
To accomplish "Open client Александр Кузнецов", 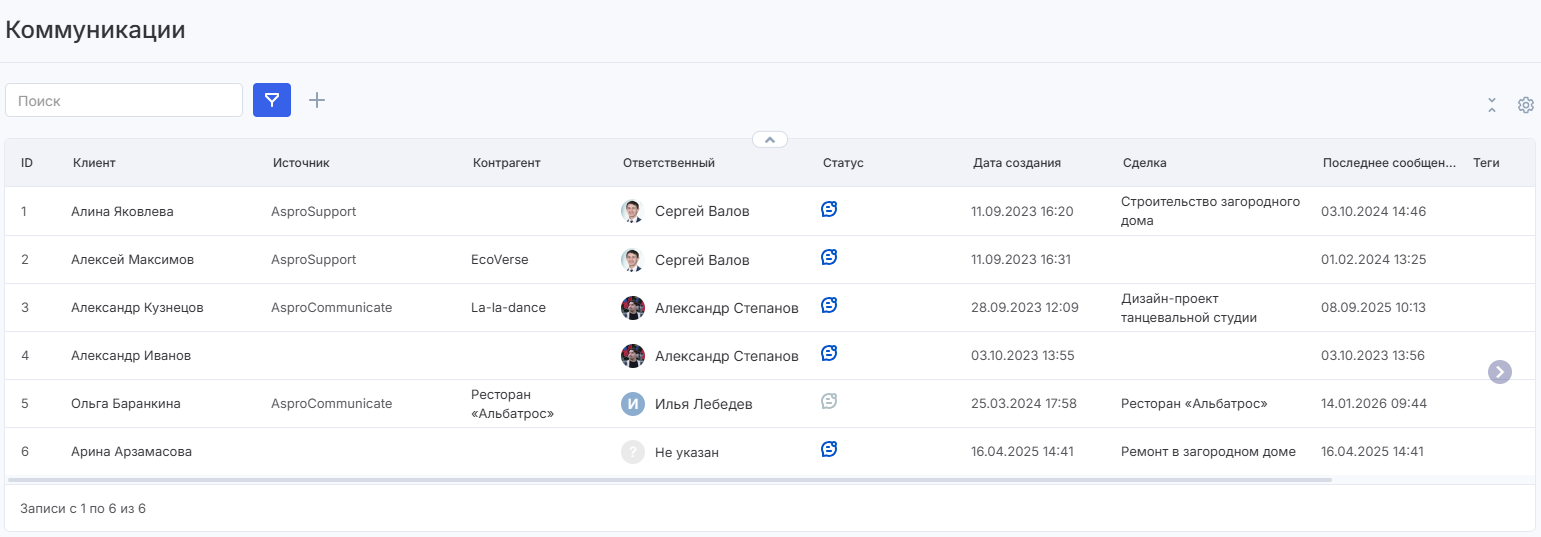I will (137, 308).
